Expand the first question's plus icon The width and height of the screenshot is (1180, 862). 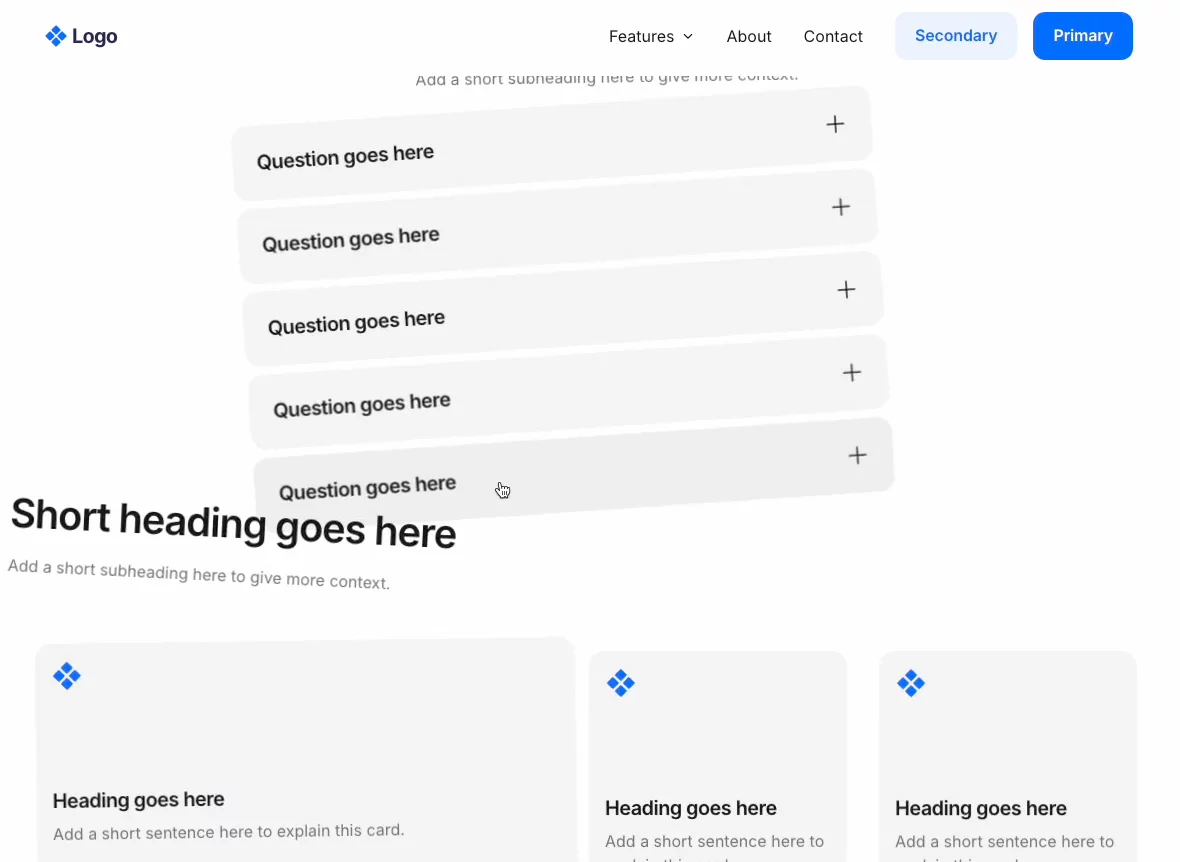coord(835,124)
